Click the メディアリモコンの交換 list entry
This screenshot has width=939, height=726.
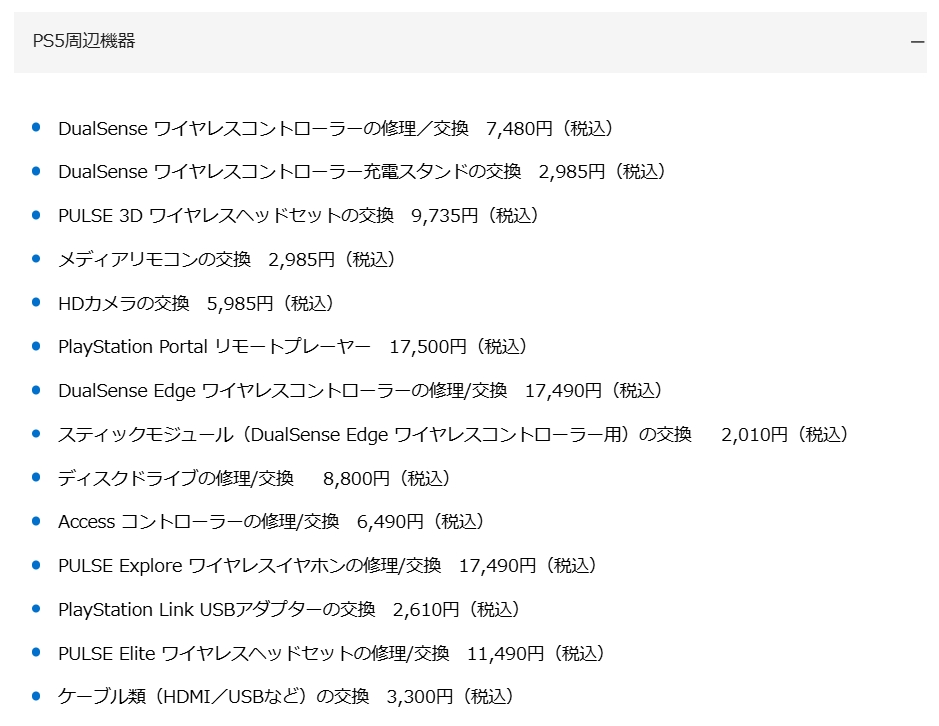pyautogui.click(x=154, y=259)
